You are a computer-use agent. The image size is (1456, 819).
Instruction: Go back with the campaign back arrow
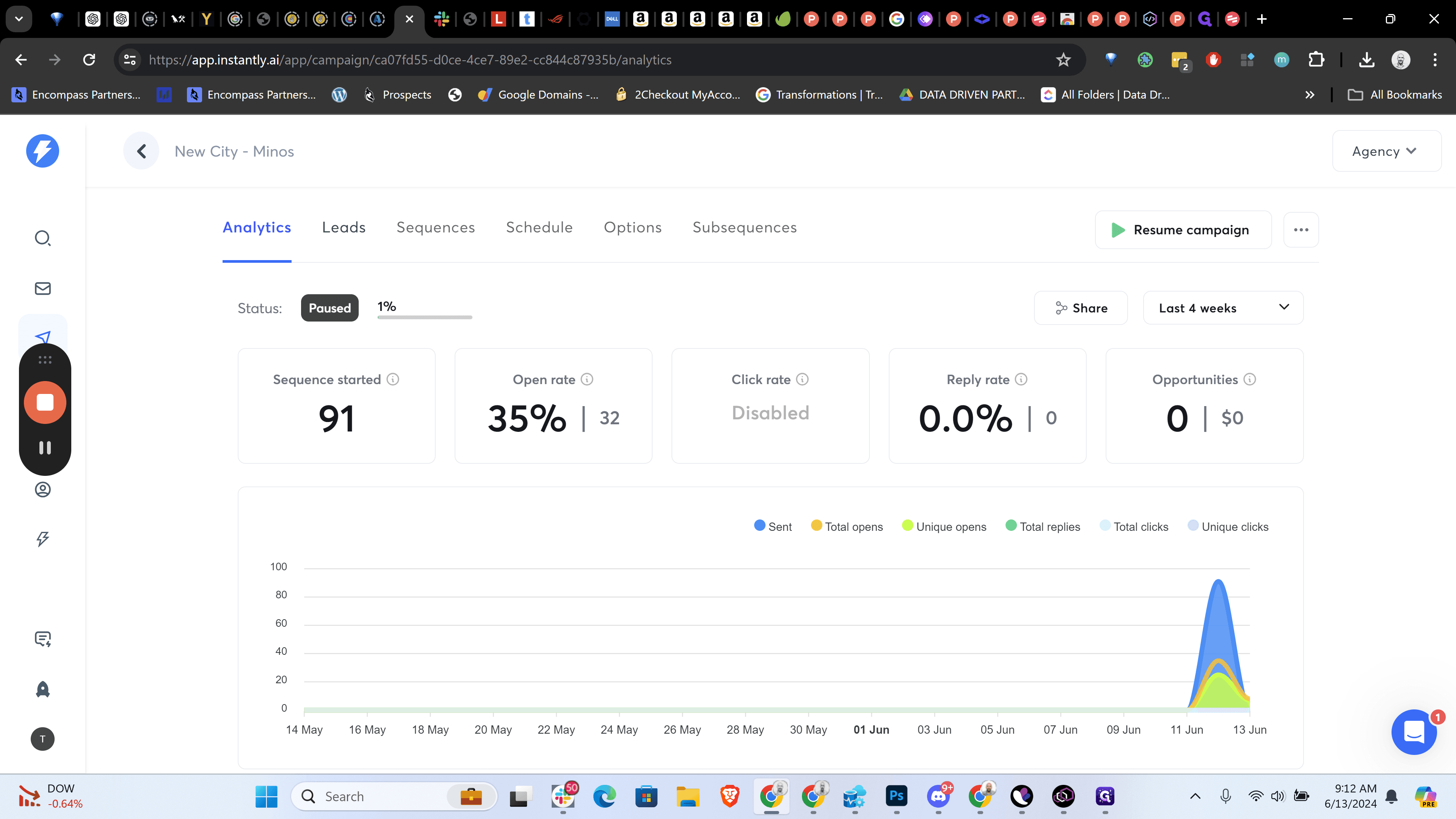tap(141, 151)
